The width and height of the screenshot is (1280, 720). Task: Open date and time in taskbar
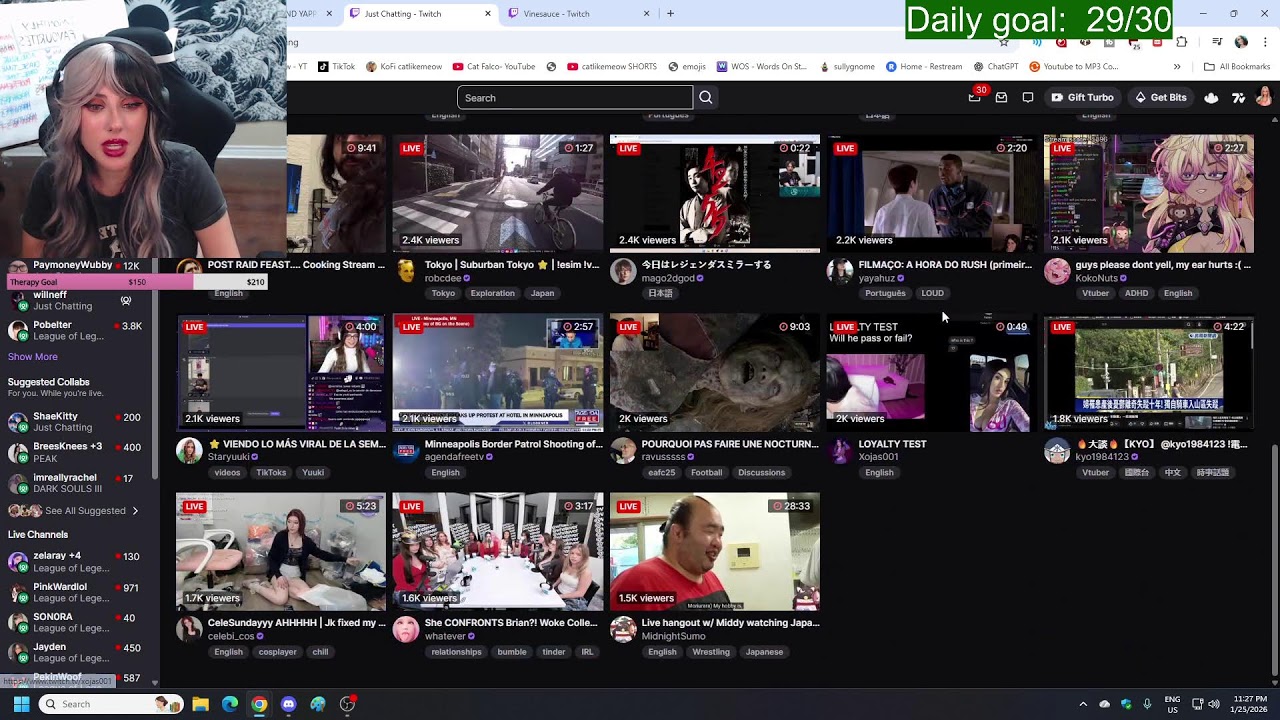[x=1249, y=704]
